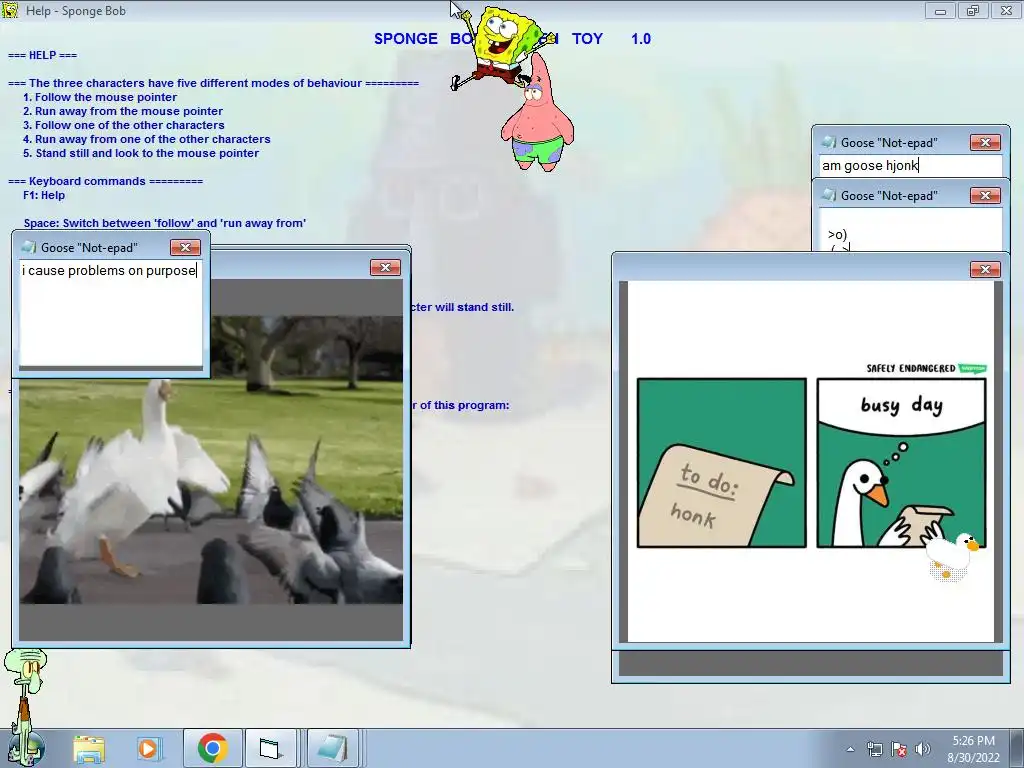1024x768 pixels.
Task: Click '1. Follow the mouse pointer' line
Action: [100, 97]
